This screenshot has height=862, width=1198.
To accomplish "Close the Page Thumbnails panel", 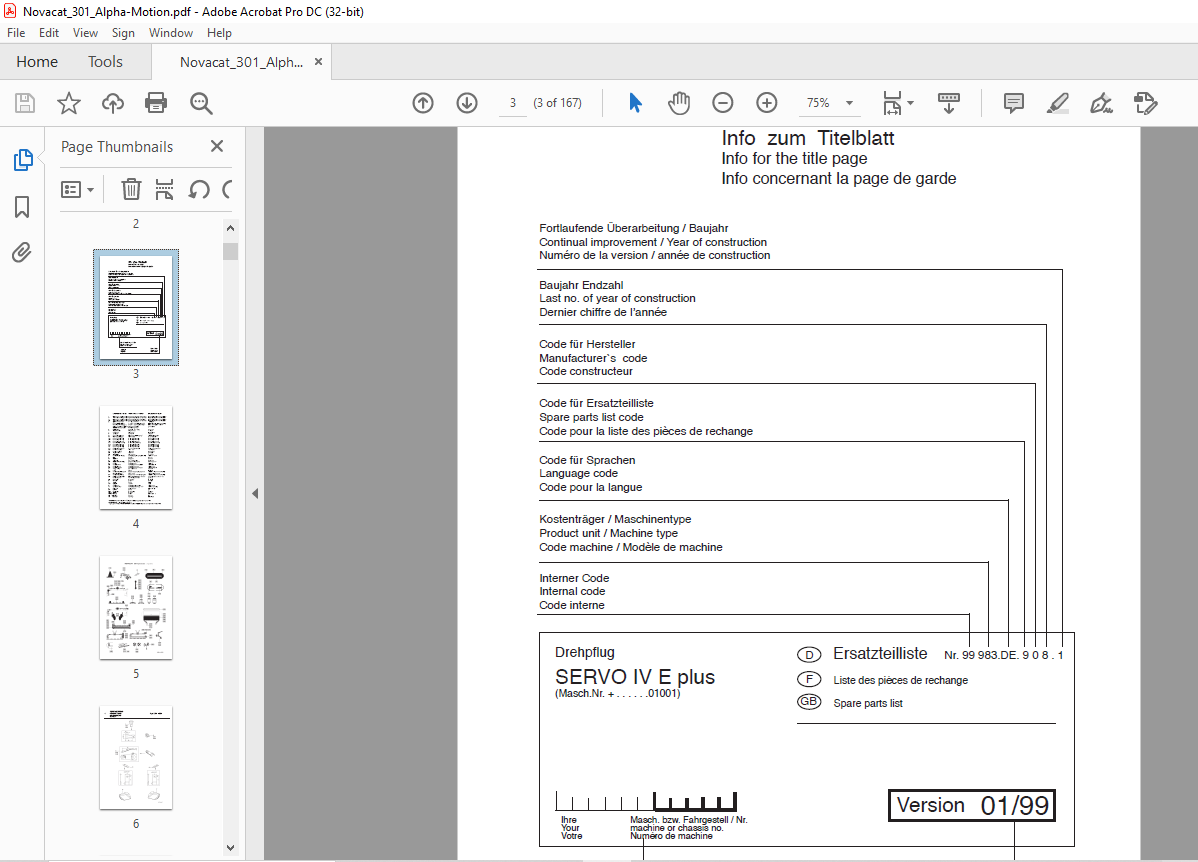I will [x=217, y=146].
